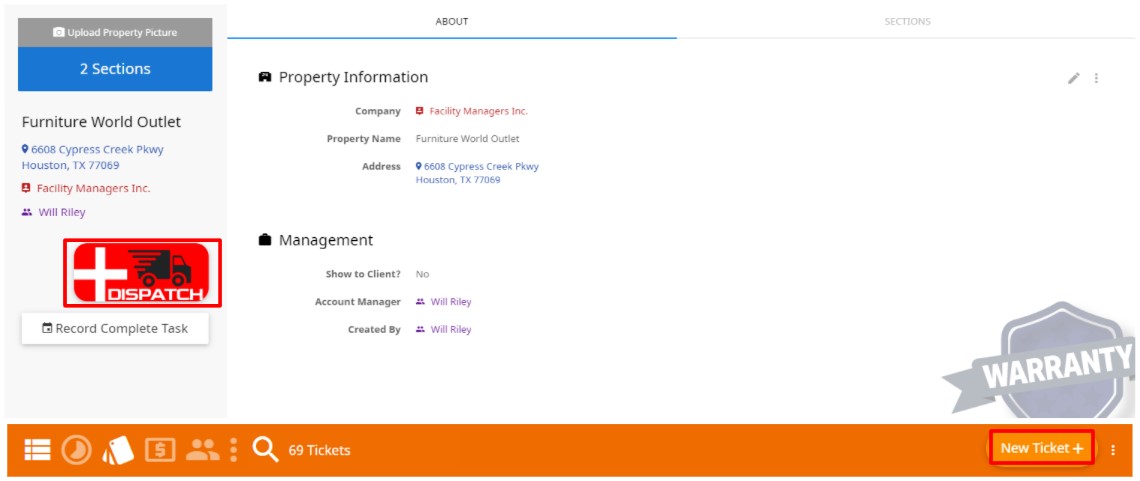
Task: Expand the dots menu after the people icon
Action: click(233, 450)
